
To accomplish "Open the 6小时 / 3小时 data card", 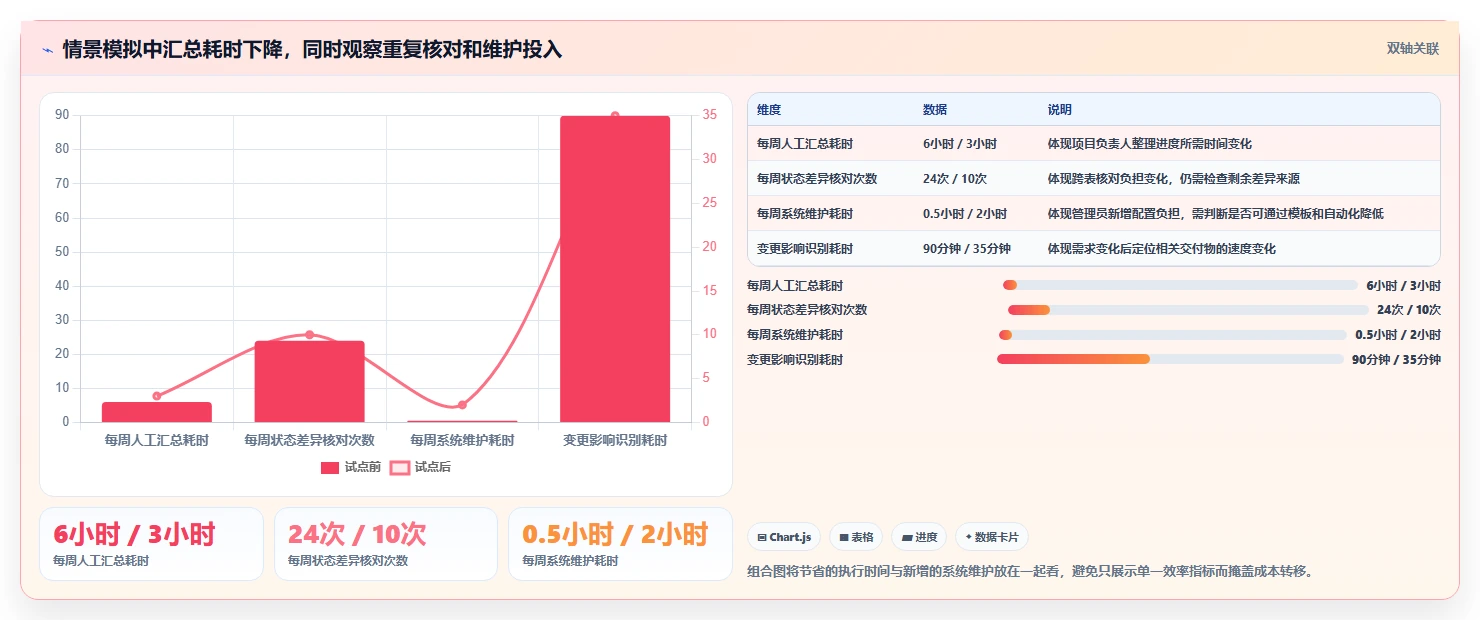I will (151, 544).
